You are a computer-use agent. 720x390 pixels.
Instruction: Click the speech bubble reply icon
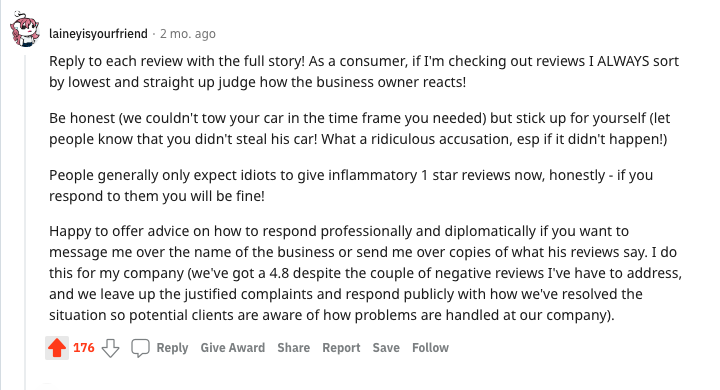point(140,348)
